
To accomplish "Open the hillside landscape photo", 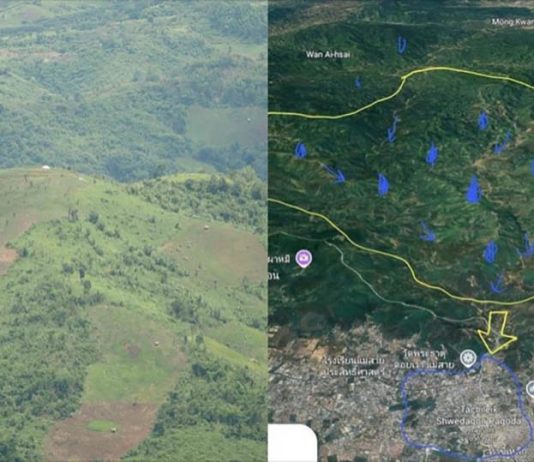I will [134, 231].
